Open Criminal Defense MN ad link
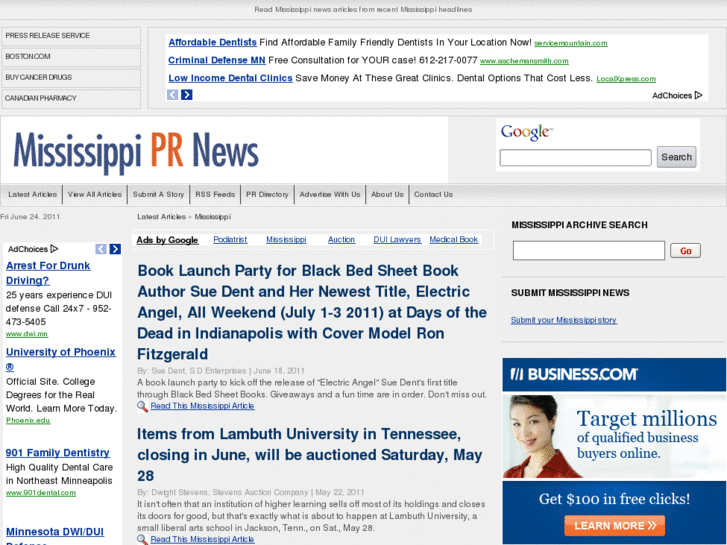The width and height of the screenshot is (727, 545). tap(217, 60)
